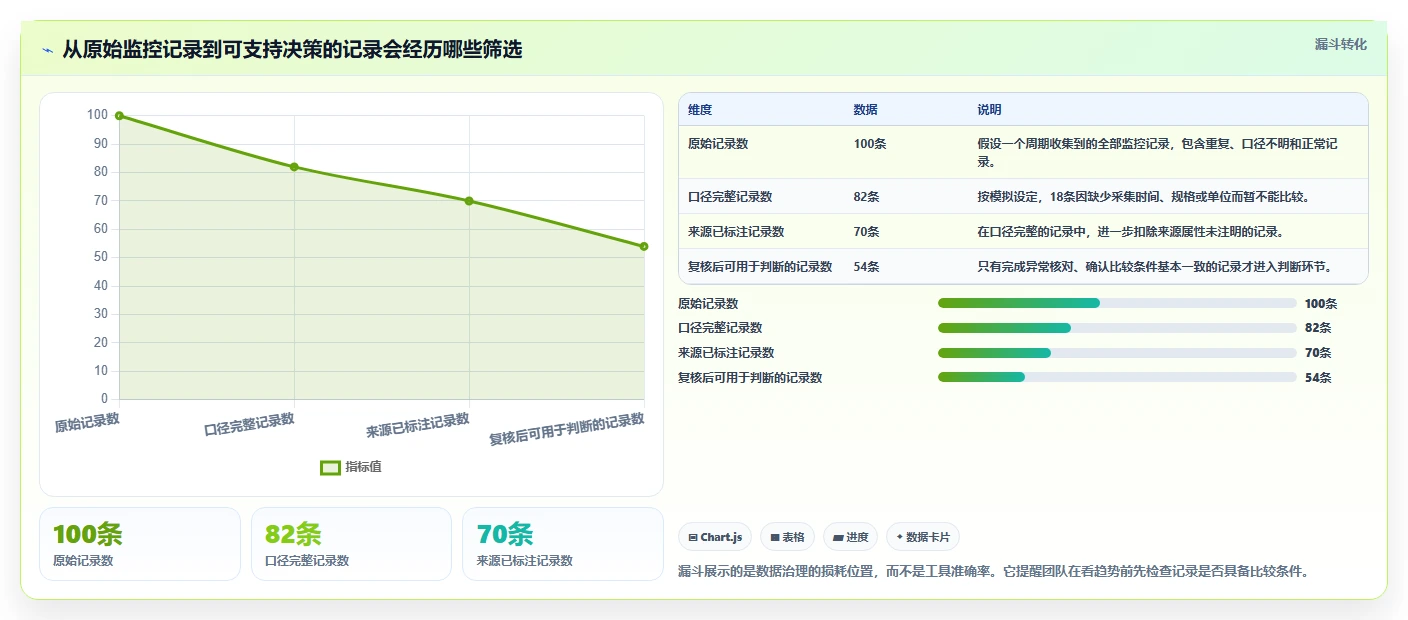Click the 指标值 legend label

tap(364, 467)
